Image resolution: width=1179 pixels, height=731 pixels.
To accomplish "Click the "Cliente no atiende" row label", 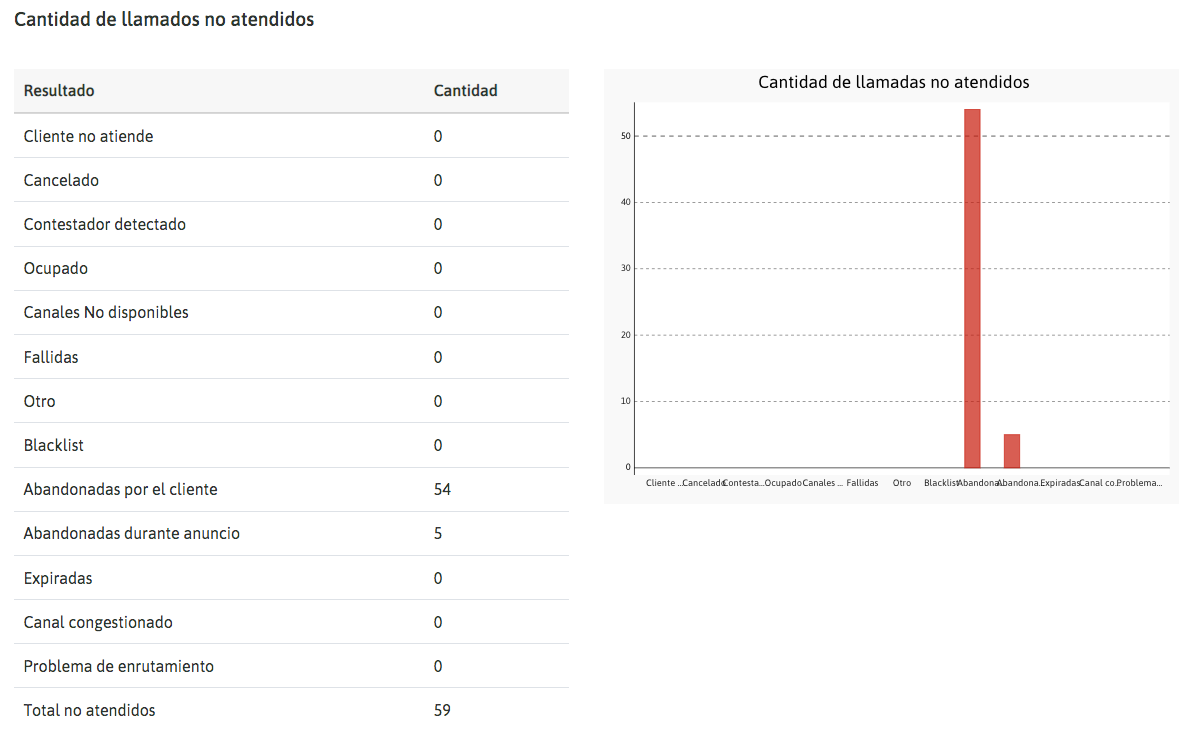I will (x=89, y=136).
